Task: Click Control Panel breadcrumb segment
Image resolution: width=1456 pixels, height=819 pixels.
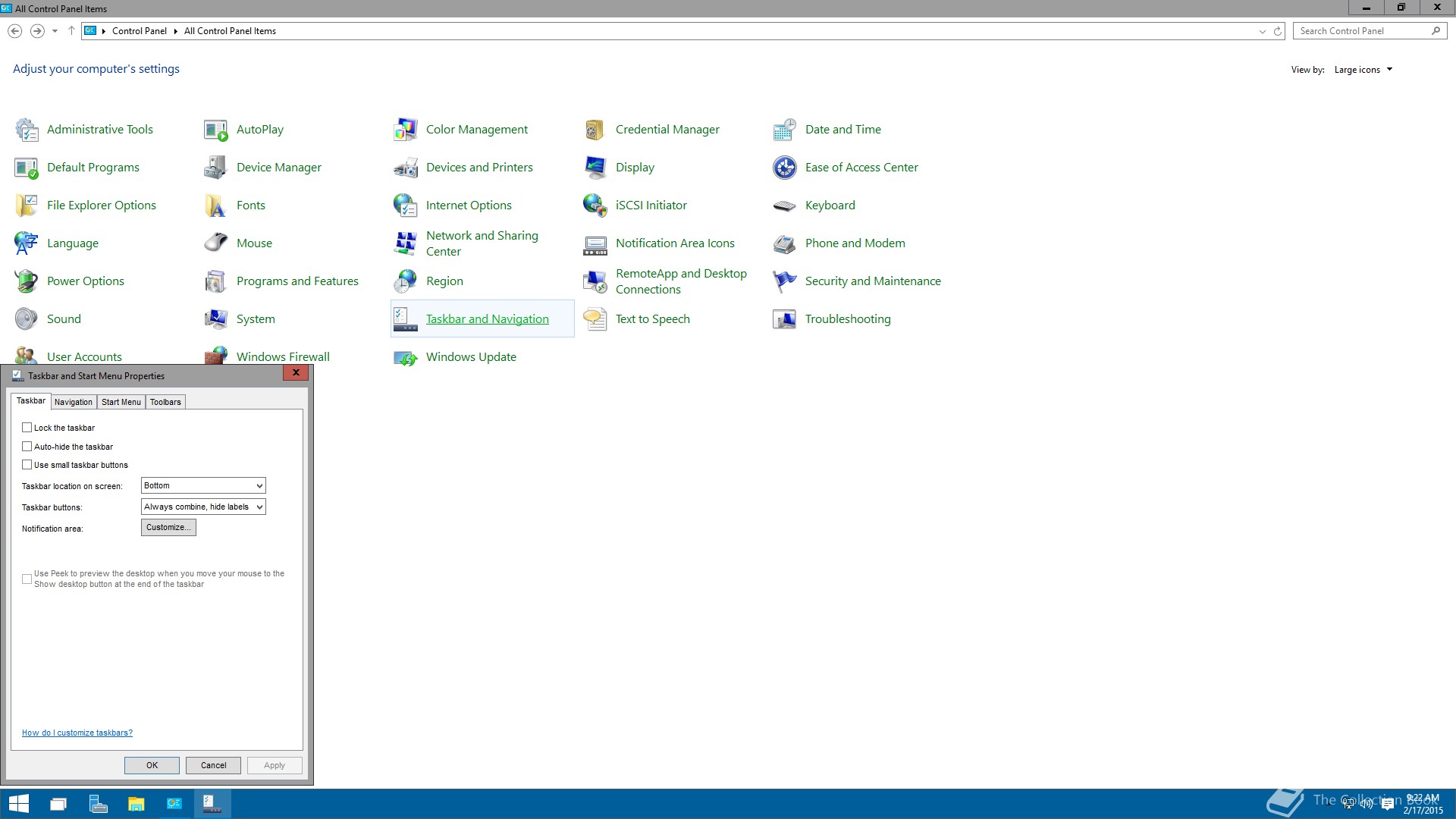Action: tap(140, 31)
